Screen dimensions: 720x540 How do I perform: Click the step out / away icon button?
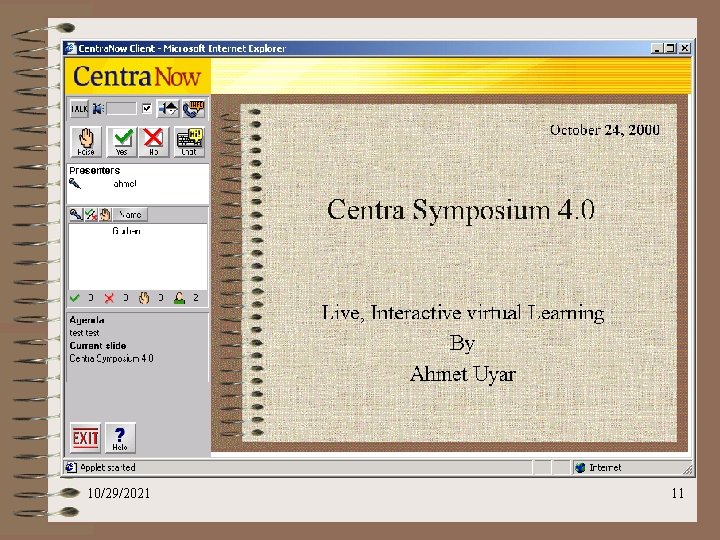tap(168, 109)
